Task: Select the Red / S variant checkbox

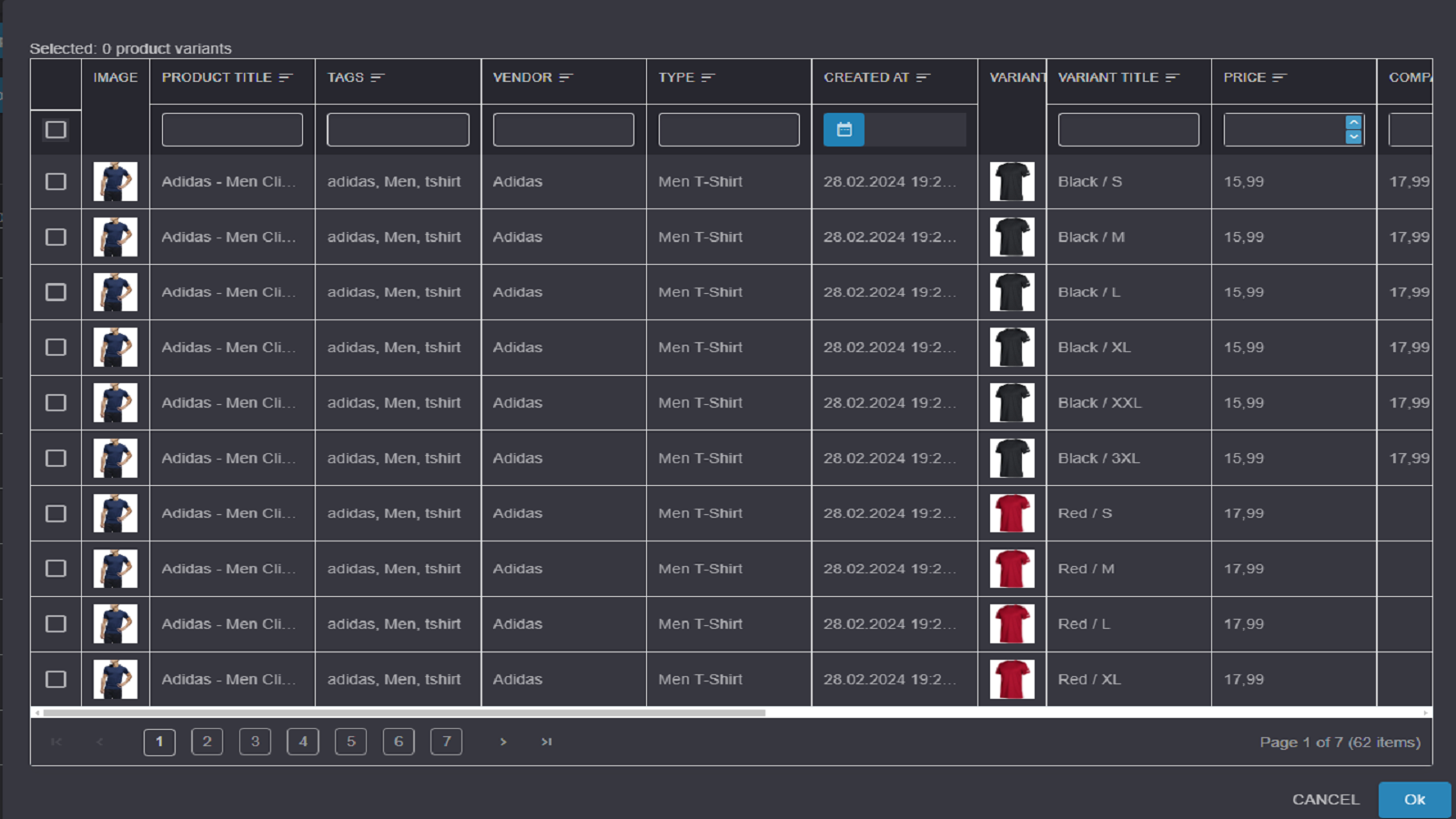Action: coord(56,513)
